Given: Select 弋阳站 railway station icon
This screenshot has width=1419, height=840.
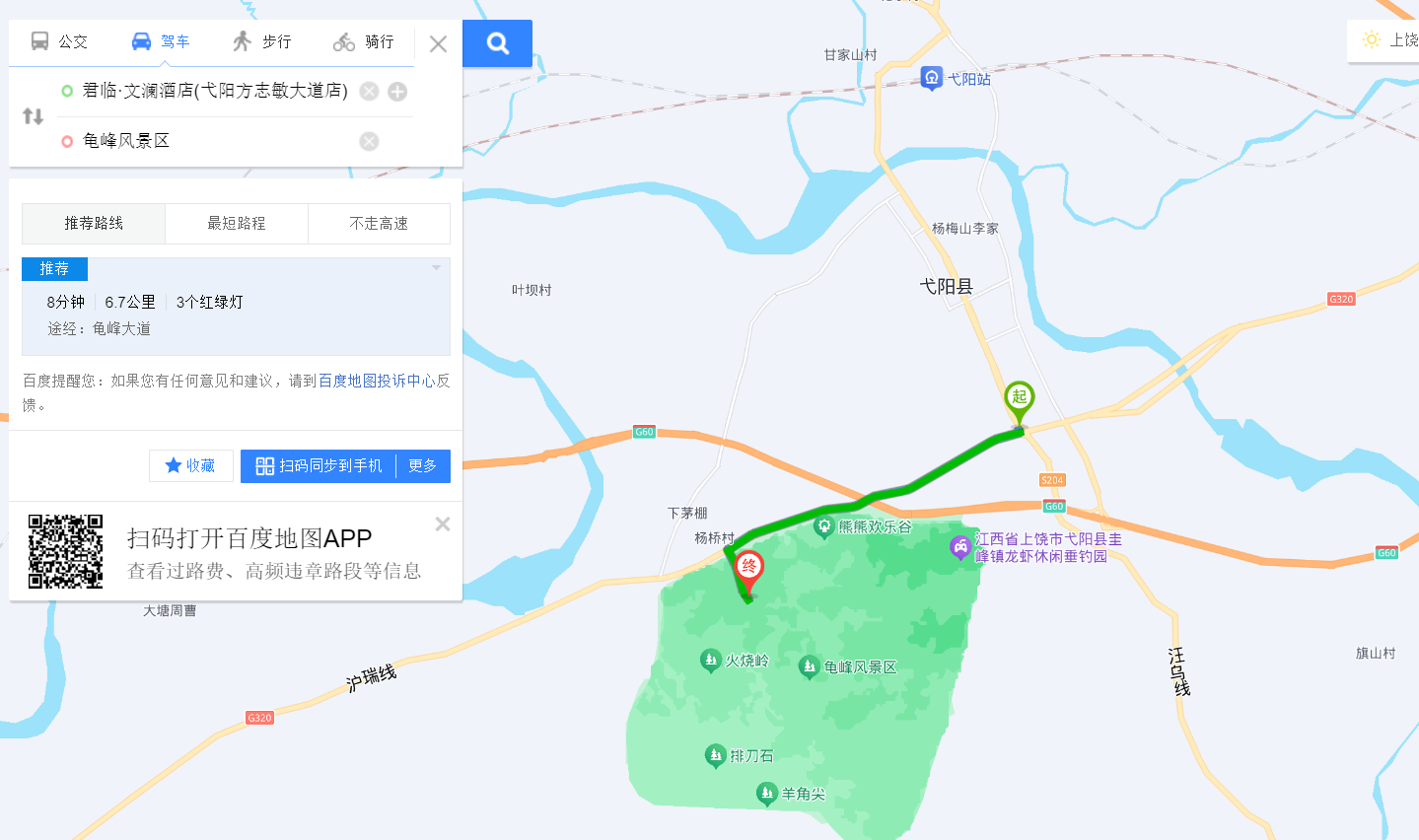Looking at the screenshot, I should click(x=931, y=79).
